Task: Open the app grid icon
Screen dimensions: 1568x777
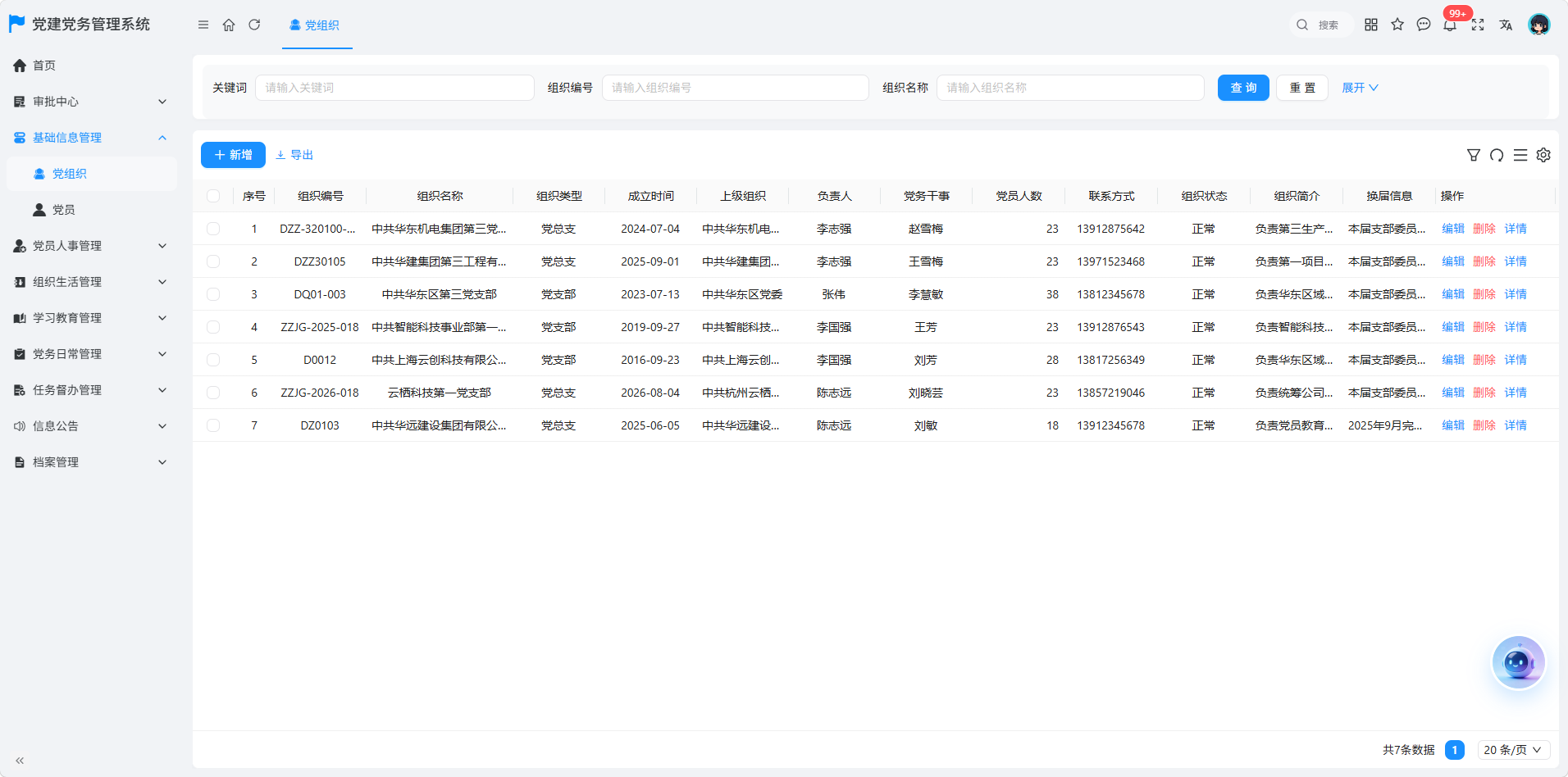Action: tap(1371, 25)
